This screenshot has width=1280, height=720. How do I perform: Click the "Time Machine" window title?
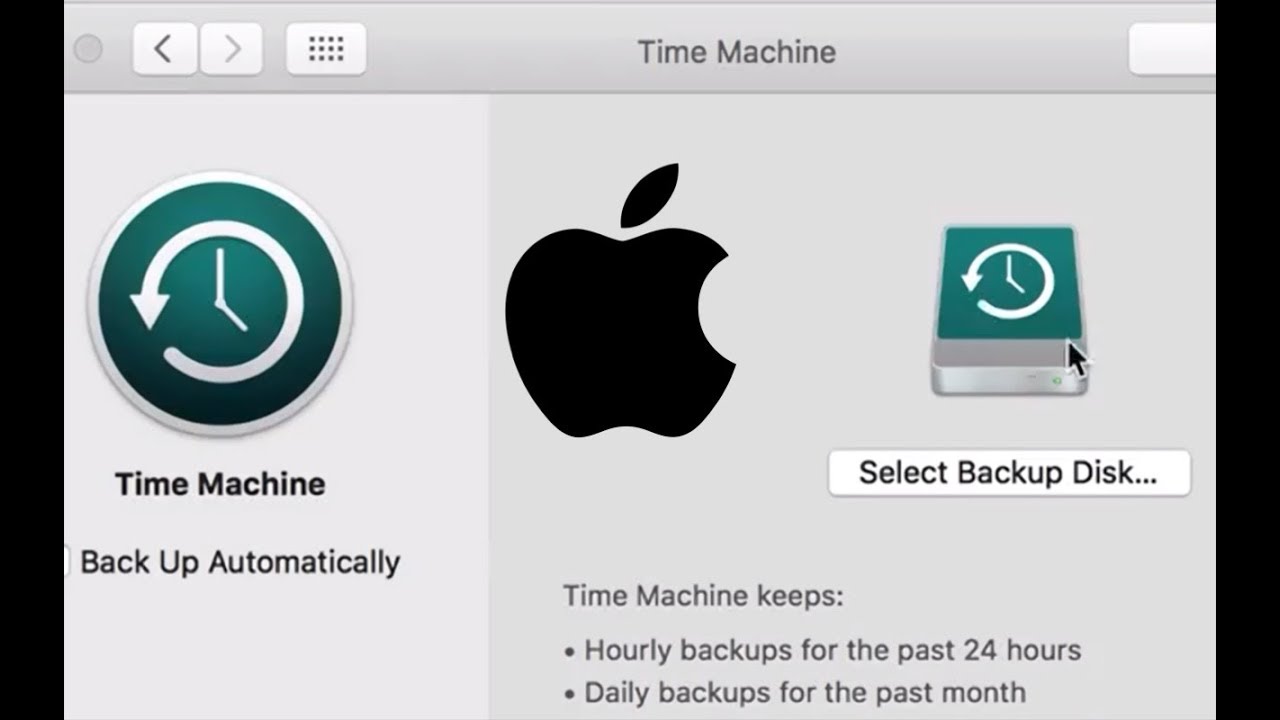(x=737, y=52)
